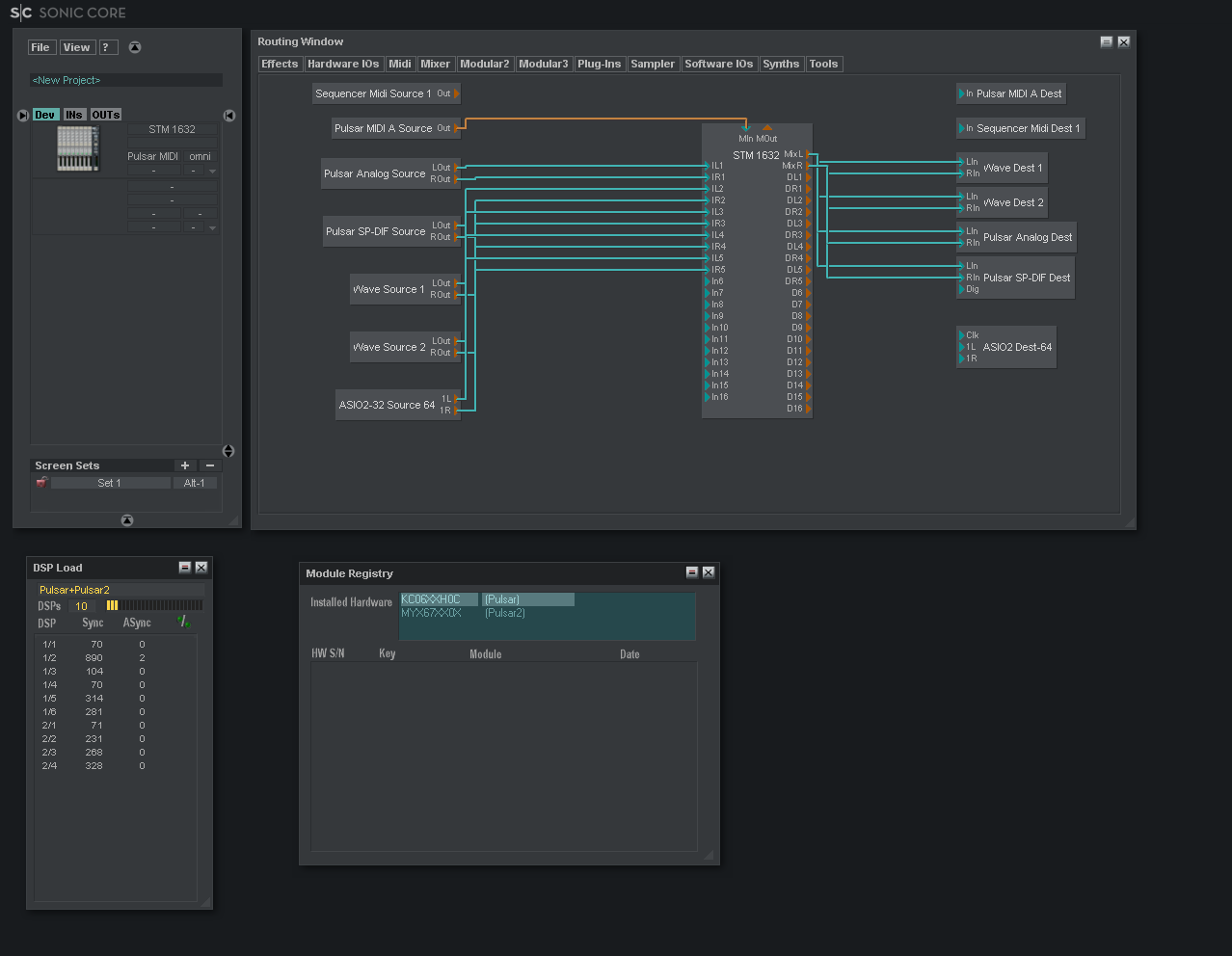Collapse the project panel with bottom arrow
The width and height of the screenshot is (1232, 956).
[127, 520]
